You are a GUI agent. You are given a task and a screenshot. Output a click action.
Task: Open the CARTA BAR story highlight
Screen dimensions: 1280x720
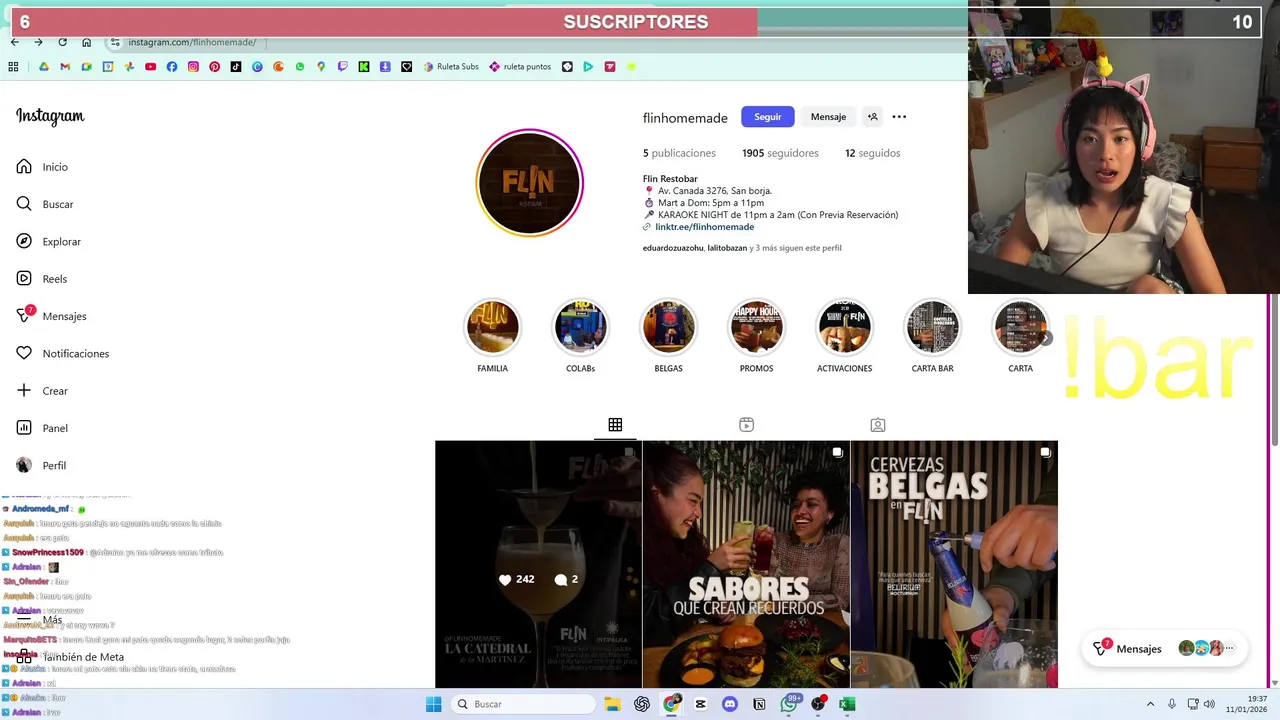click(932, 328)
